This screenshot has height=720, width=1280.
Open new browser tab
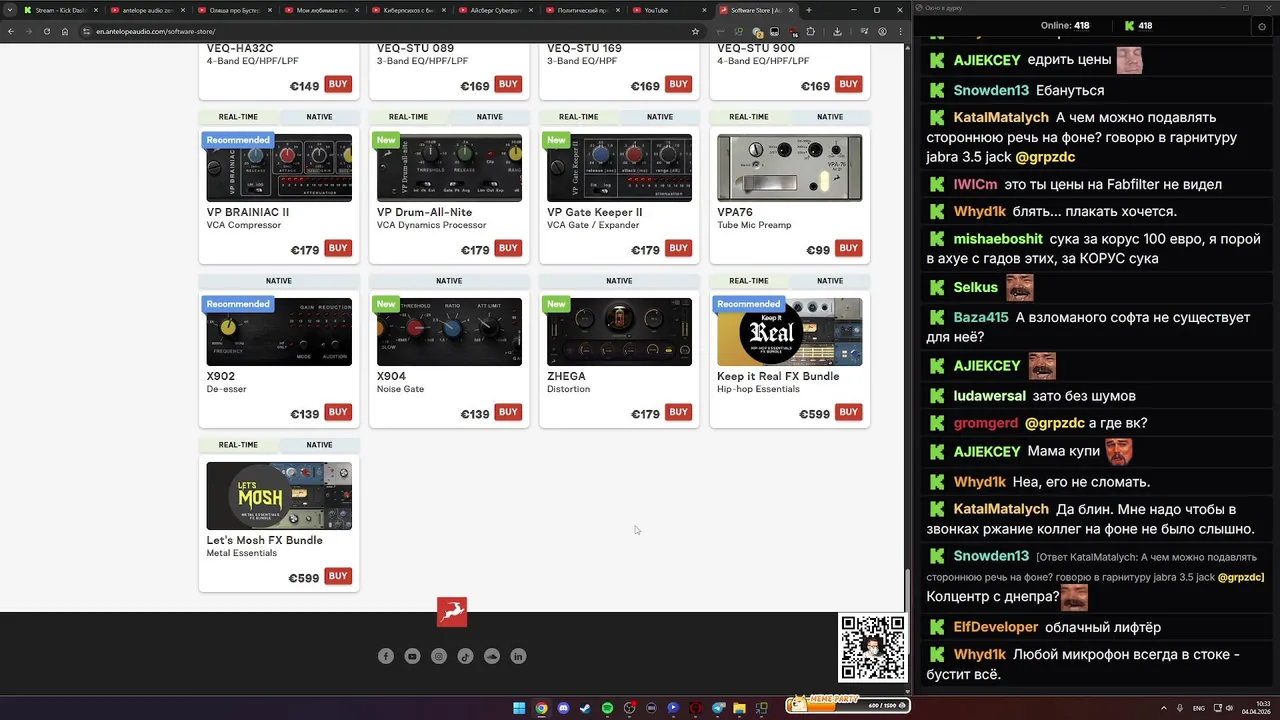(809, 10)
